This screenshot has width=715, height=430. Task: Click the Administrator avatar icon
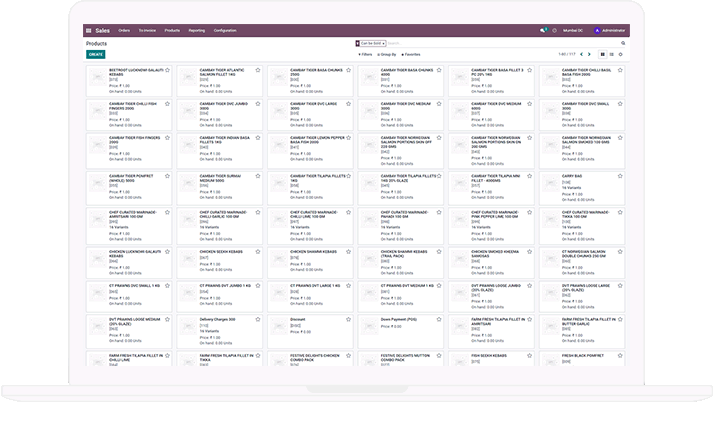point(597,31)
